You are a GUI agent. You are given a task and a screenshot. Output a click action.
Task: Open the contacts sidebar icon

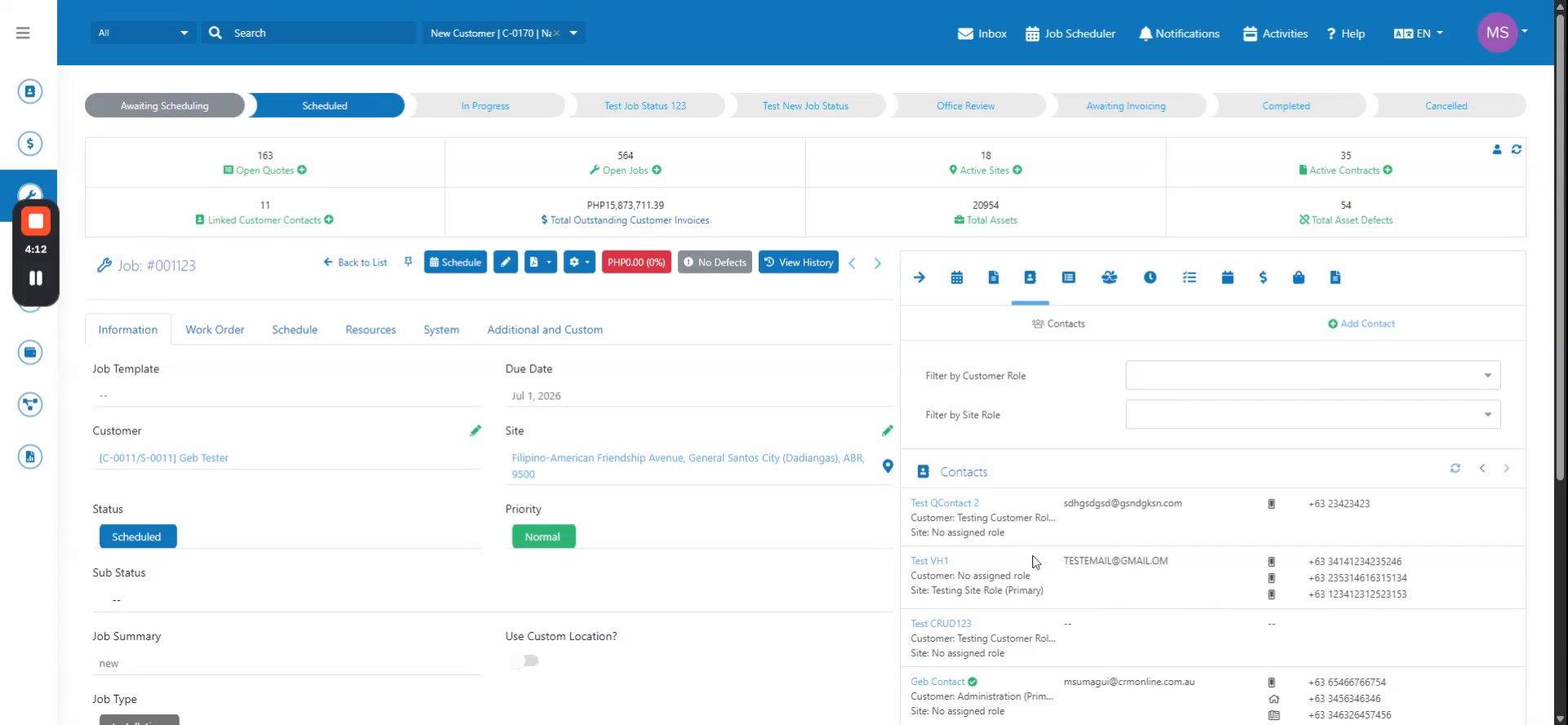[30, 91]
